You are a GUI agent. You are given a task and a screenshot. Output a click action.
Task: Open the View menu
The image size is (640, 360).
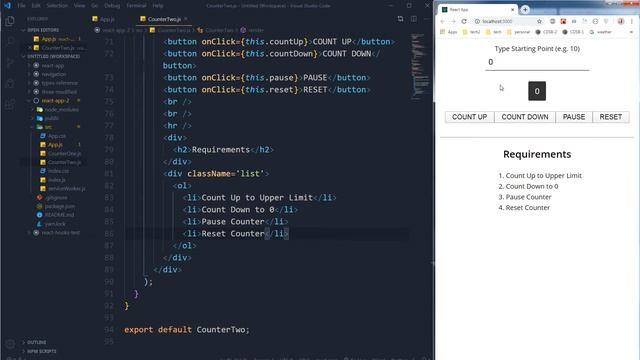80,6
